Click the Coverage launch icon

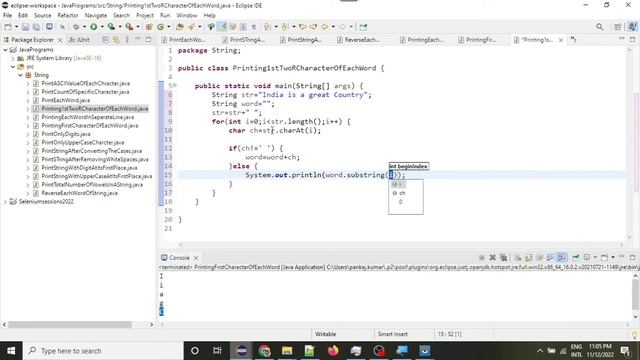pos(111,27)
